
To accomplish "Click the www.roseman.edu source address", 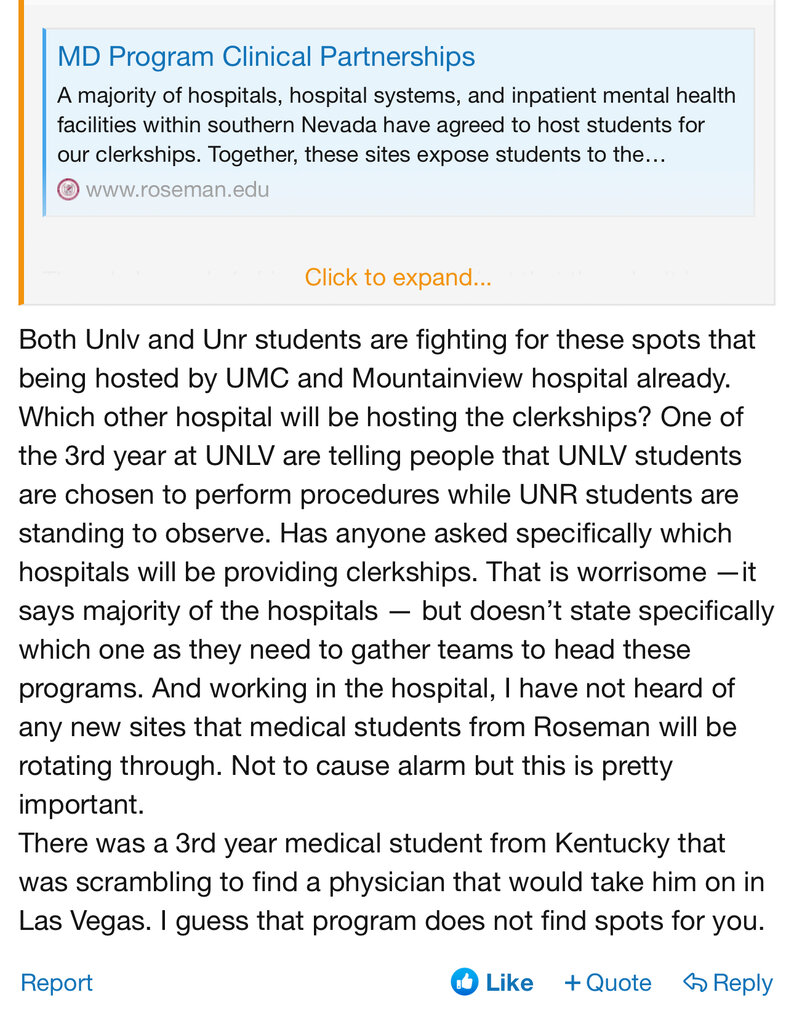I will pyautogui.click(x=177, y=189).
